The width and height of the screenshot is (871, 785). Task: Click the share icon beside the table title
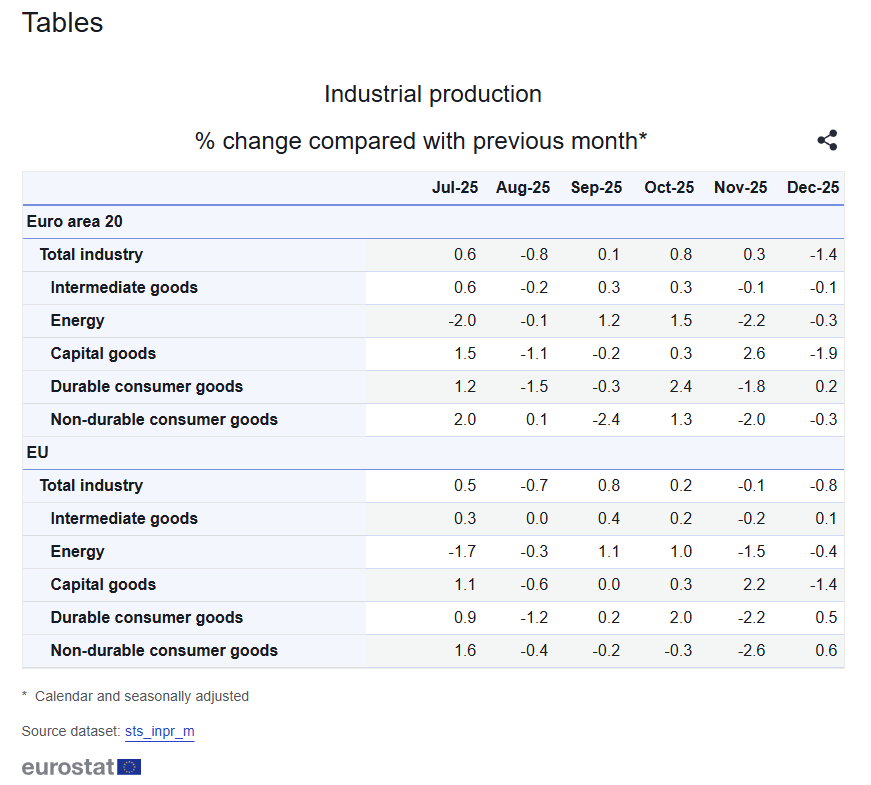click(827, 141)
